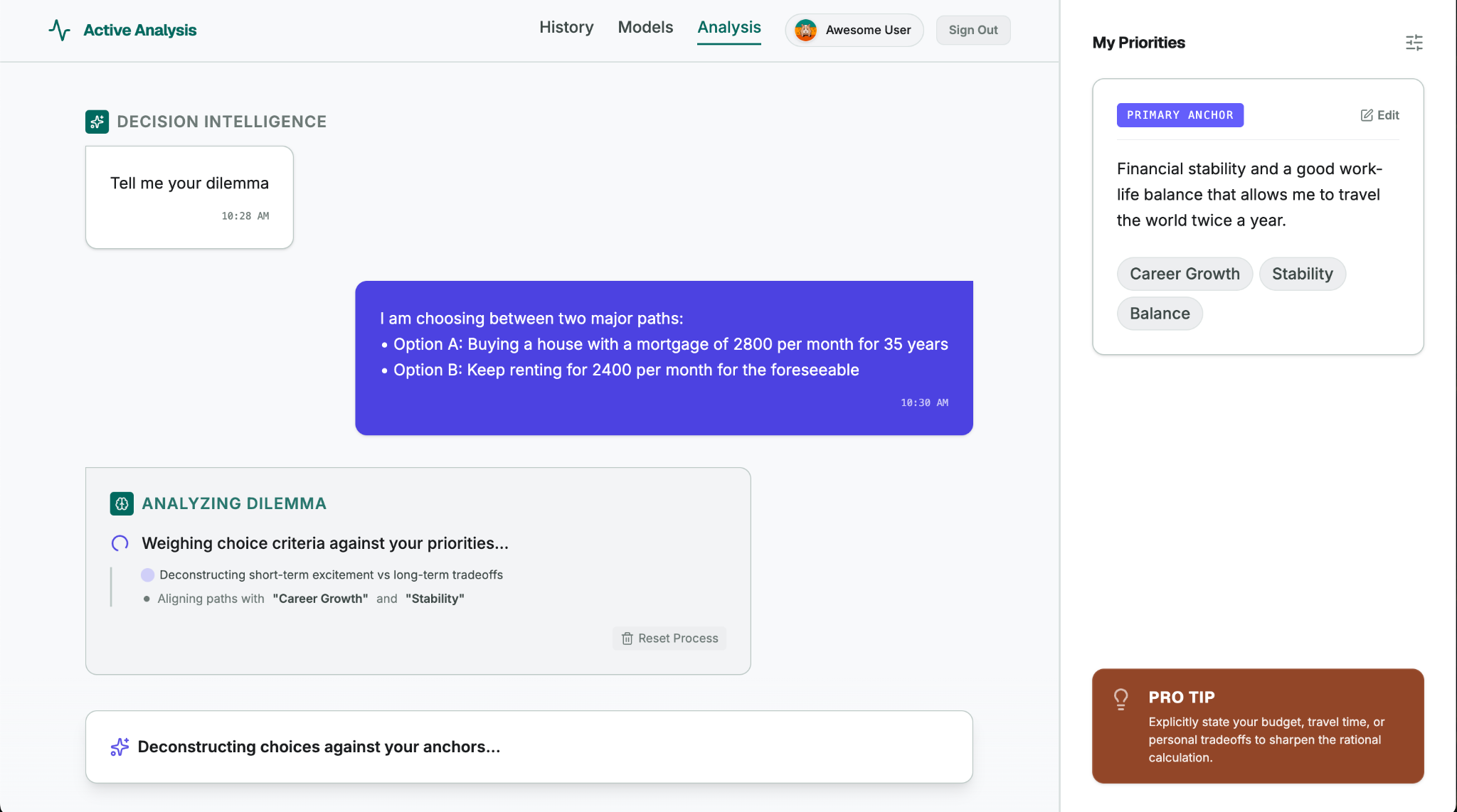Viewport: 1457px width, 812px height.
Task: Click the Decision Intelligence sparkle icon
Action: pos(97,122)
